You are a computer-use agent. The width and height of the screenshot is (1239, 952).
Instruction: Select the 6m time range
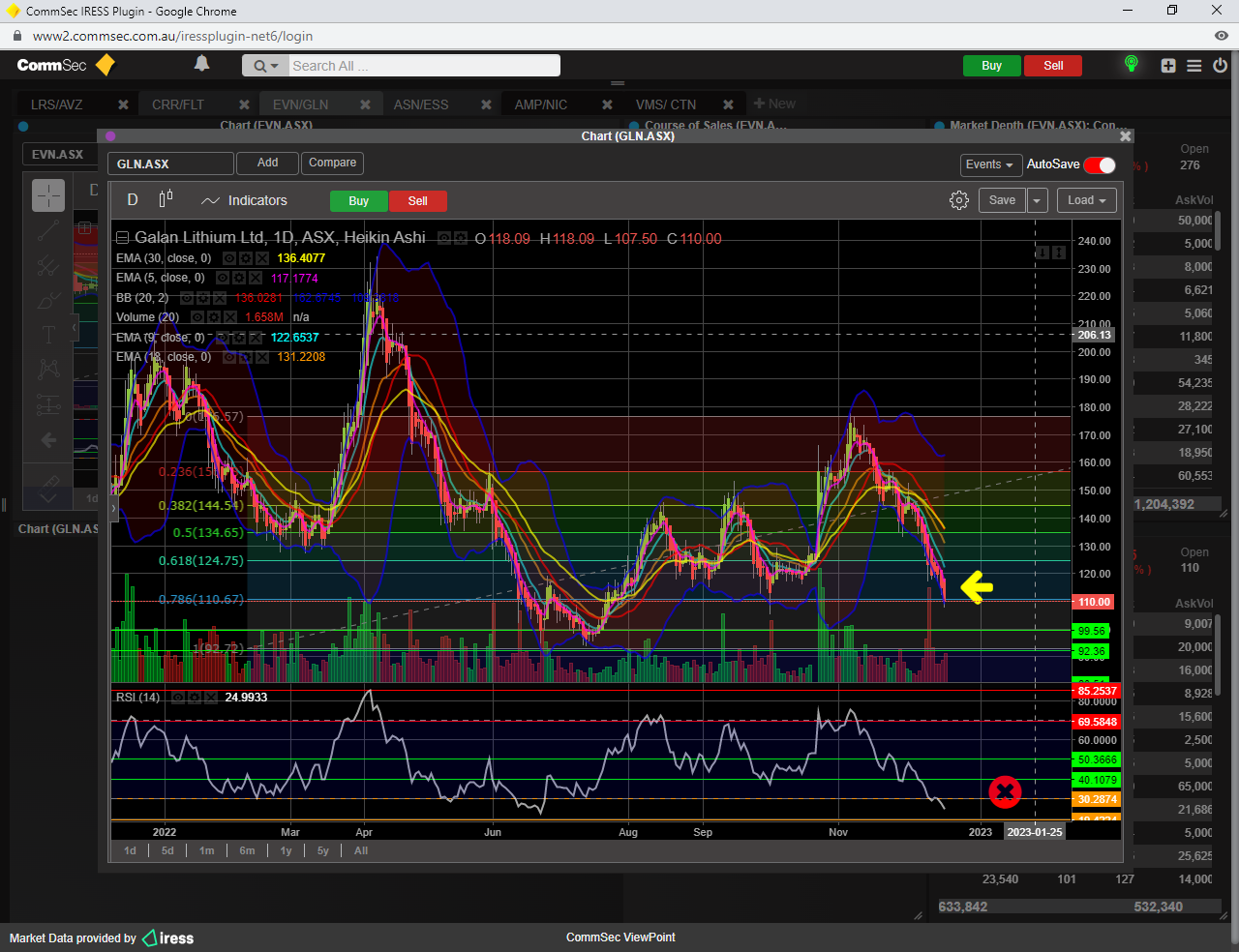(x=247, y=850)
